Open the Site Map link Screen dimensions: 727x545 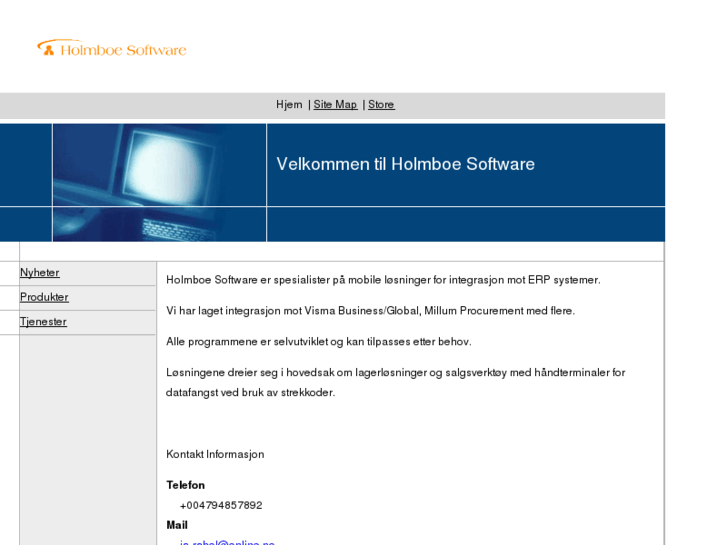coord(335,105)
